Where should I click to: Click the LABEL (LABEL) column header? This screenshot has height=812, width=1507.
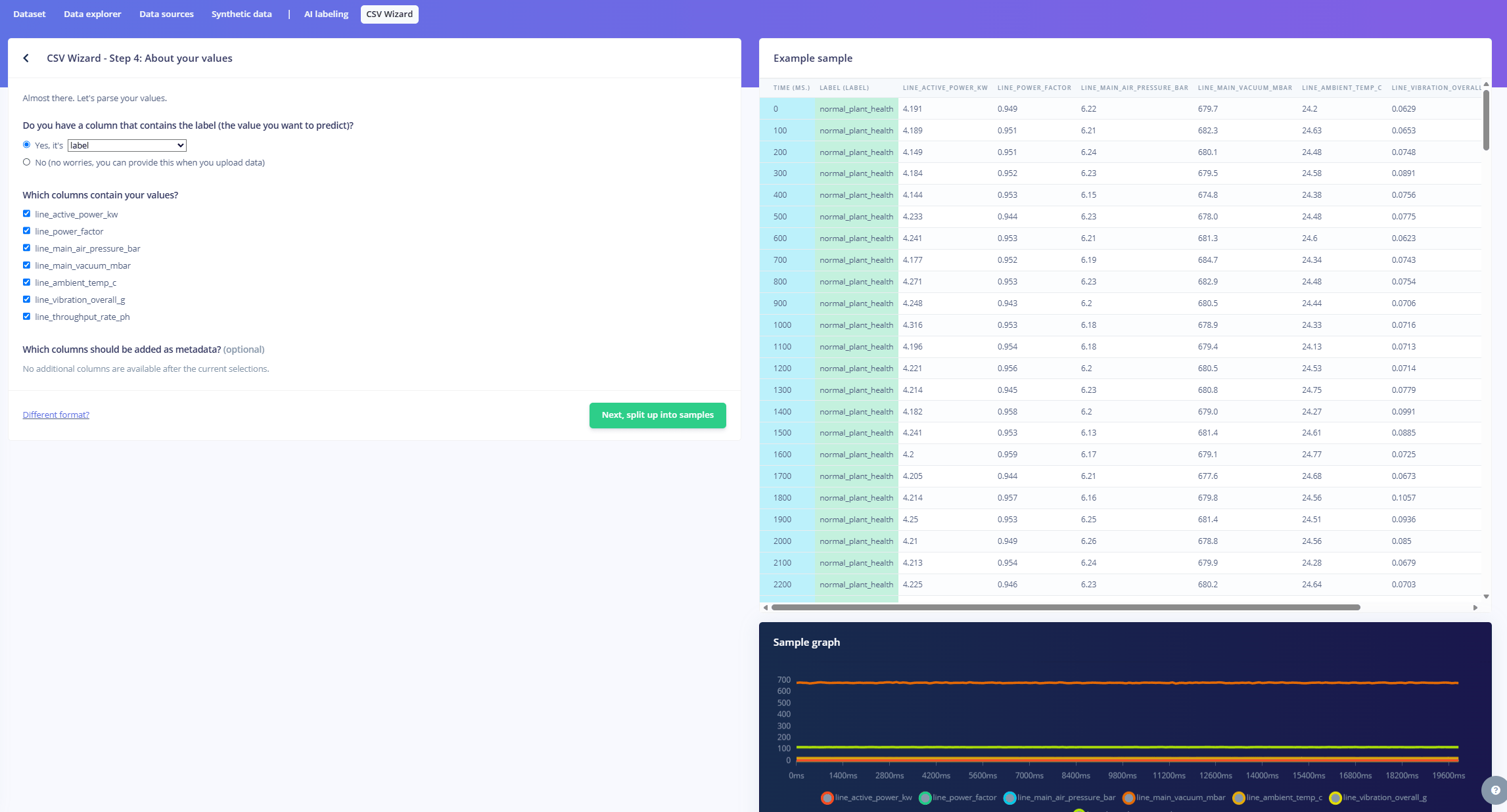tap(845, 88)
